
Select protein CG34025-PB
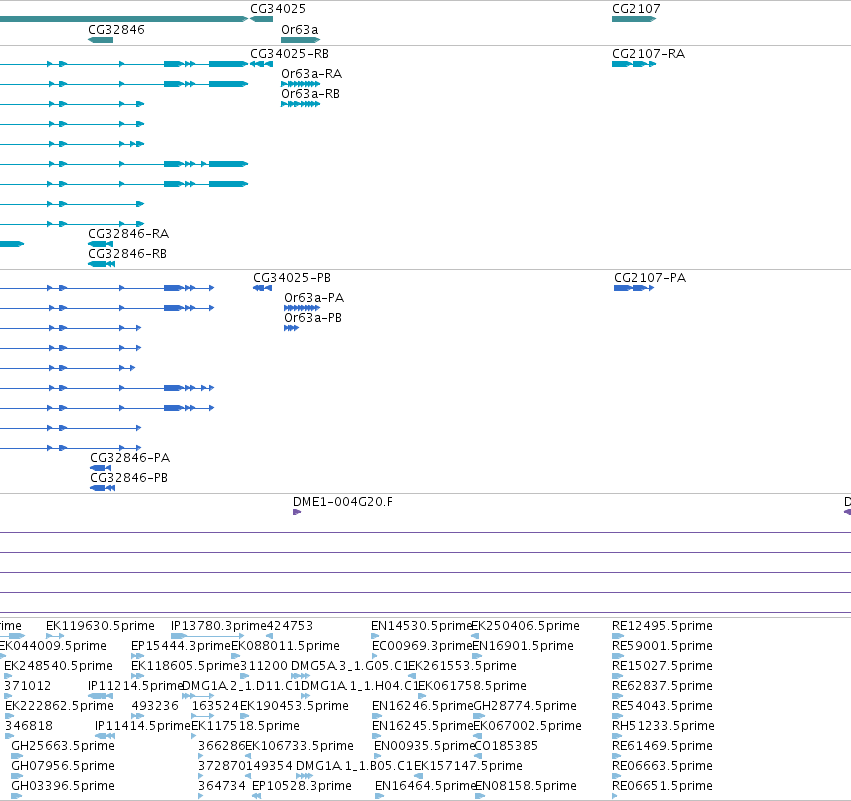point(262,288)
